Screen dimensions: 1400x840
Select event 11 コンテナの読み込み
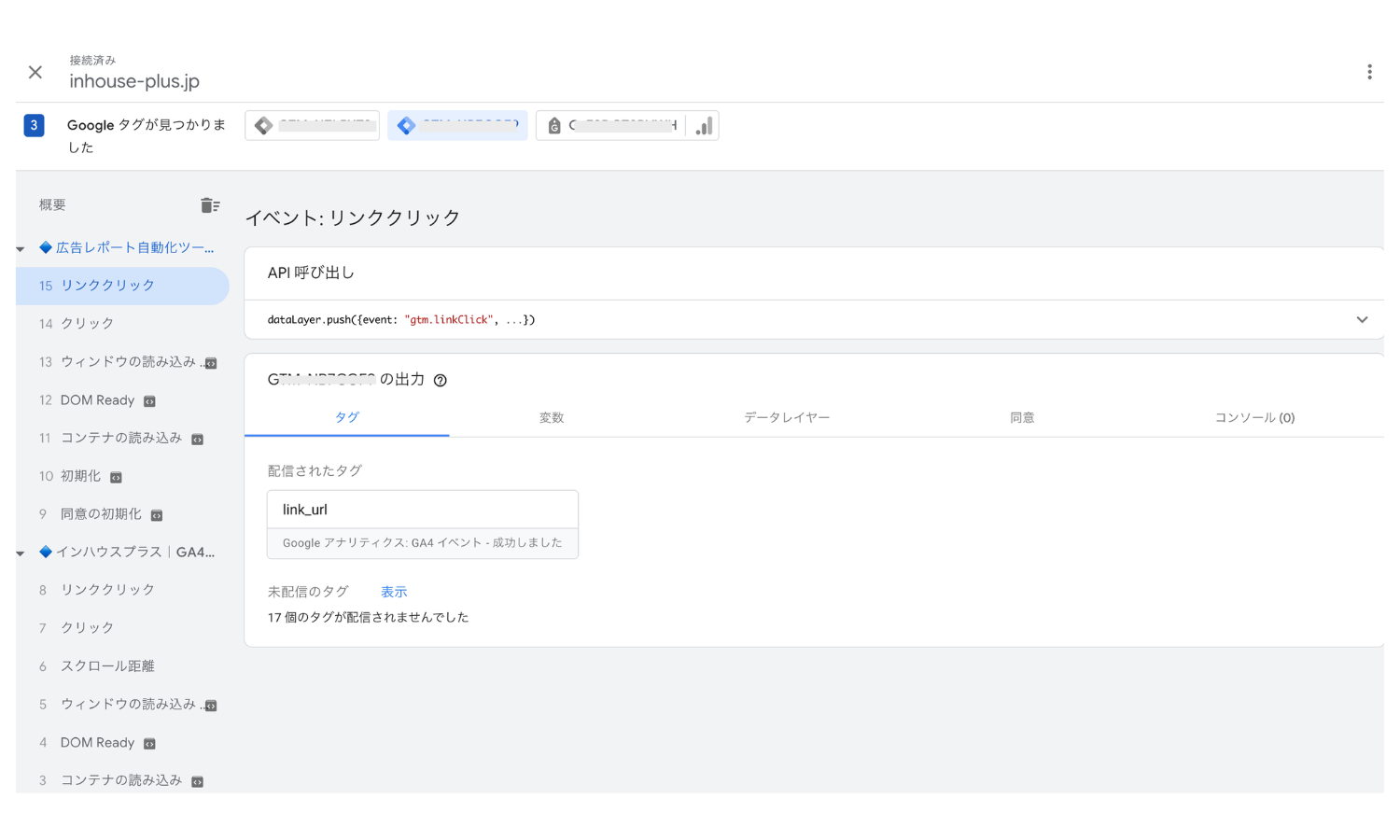[x=122, y=438]
